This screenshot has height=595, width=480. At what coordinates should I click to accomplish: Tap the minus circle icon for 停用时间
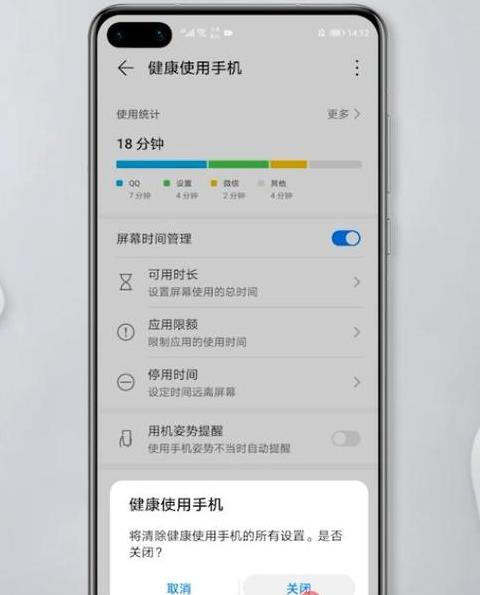coord(126,382)
